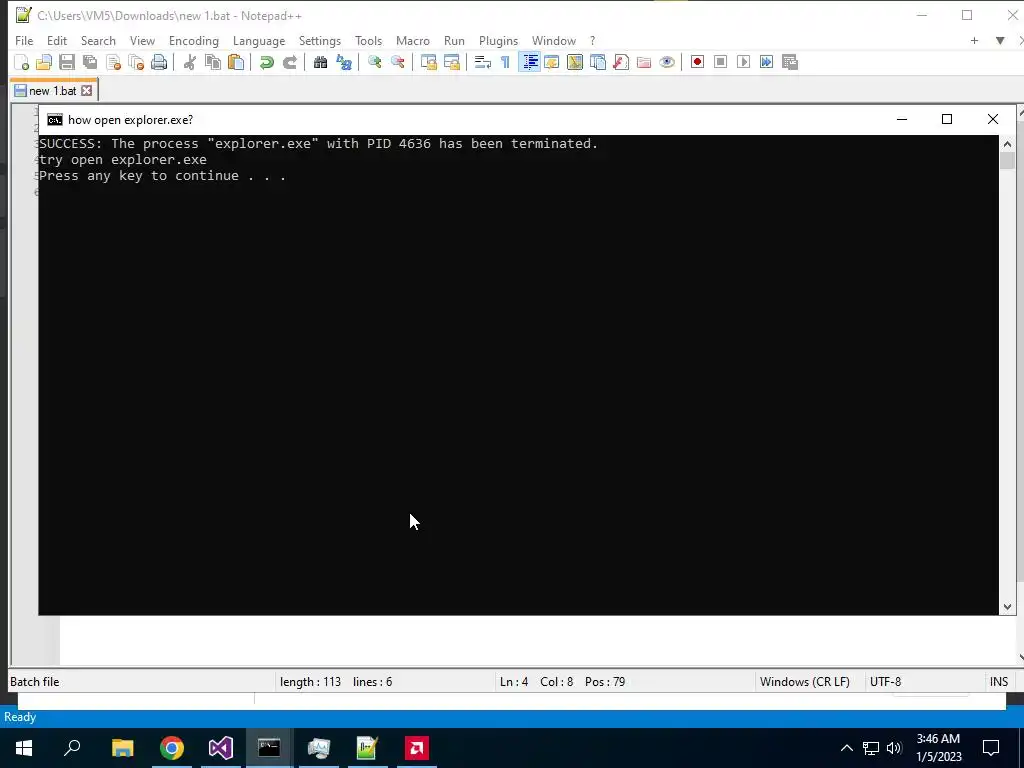Click the Document Map toolbar icon

(575, 62)
